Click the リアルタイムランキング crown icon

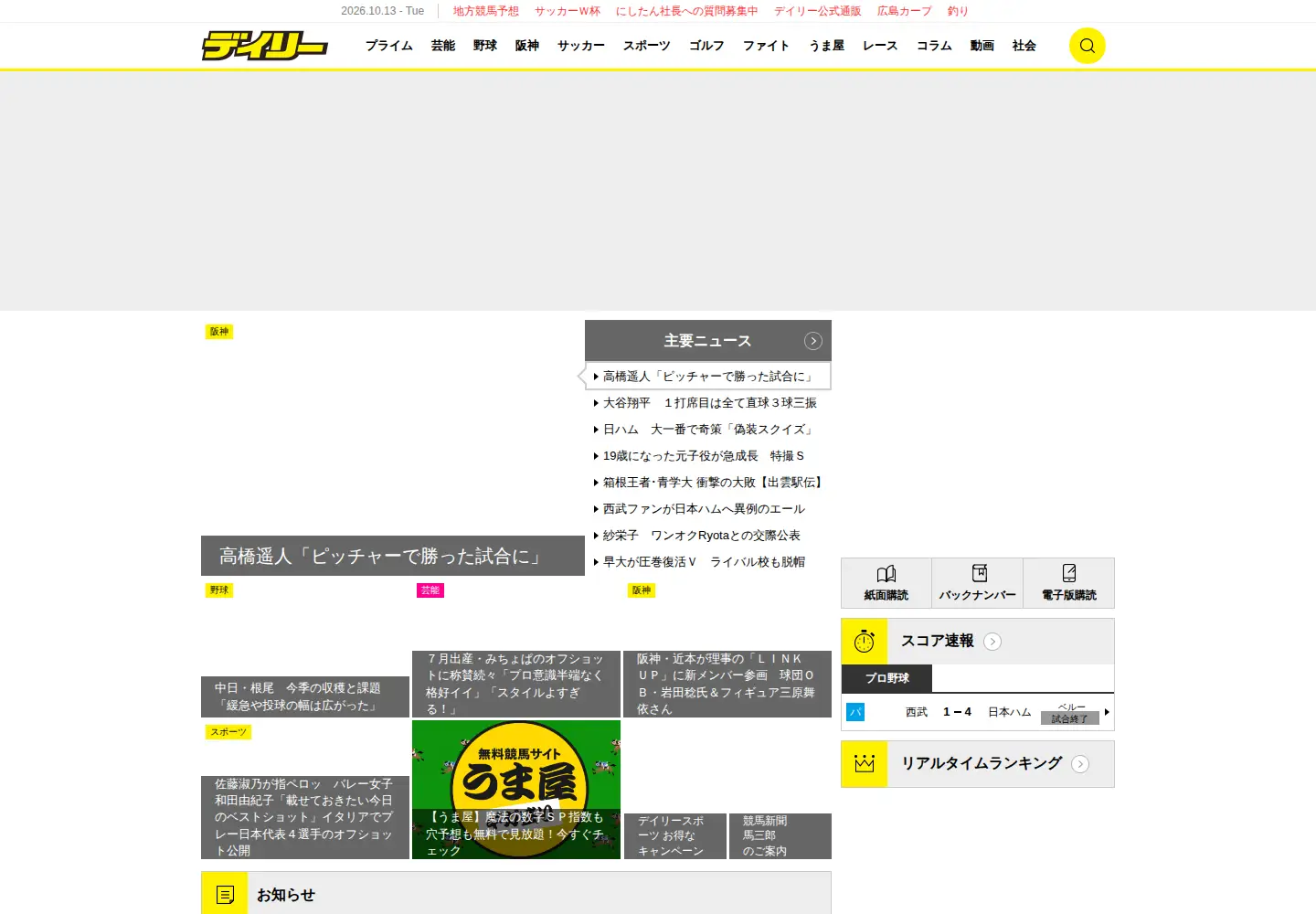(x=865, y=764)
